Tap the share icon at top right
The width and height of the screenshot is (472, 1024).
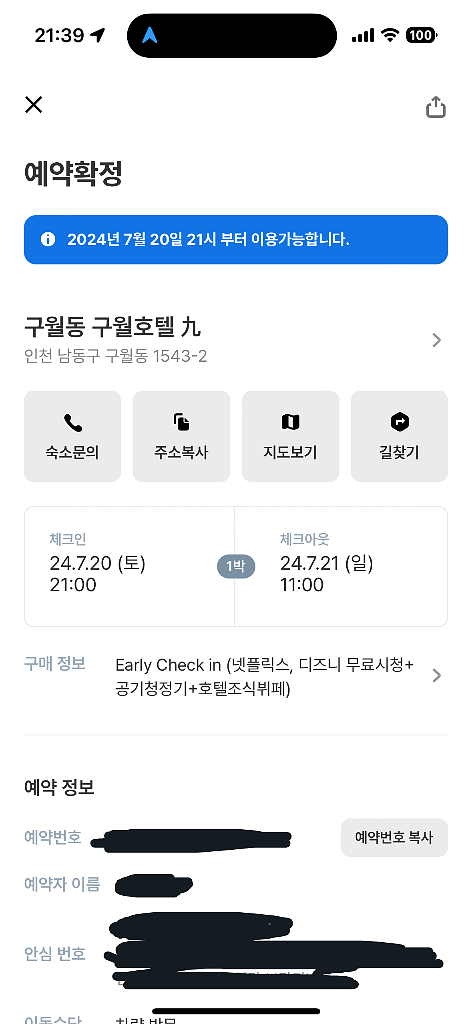click(x=436, y=106)
